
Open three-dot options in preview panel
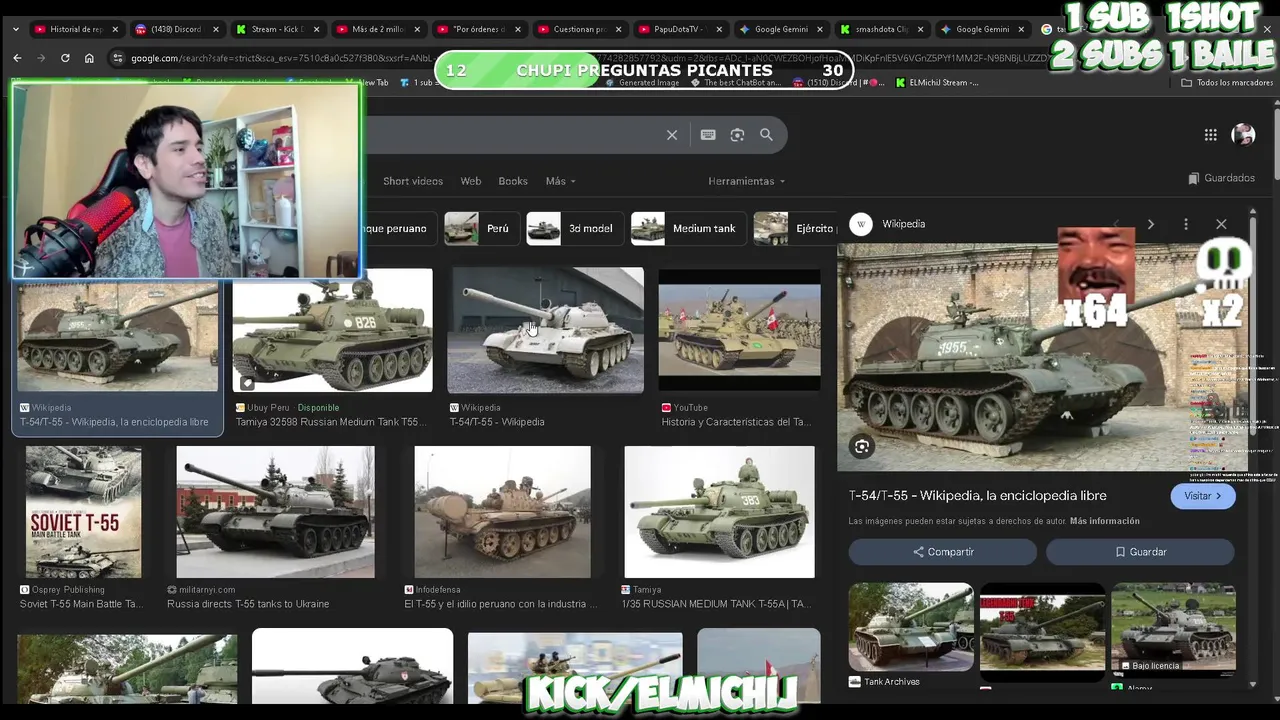pyautogui.click(x=1186, y=224)
